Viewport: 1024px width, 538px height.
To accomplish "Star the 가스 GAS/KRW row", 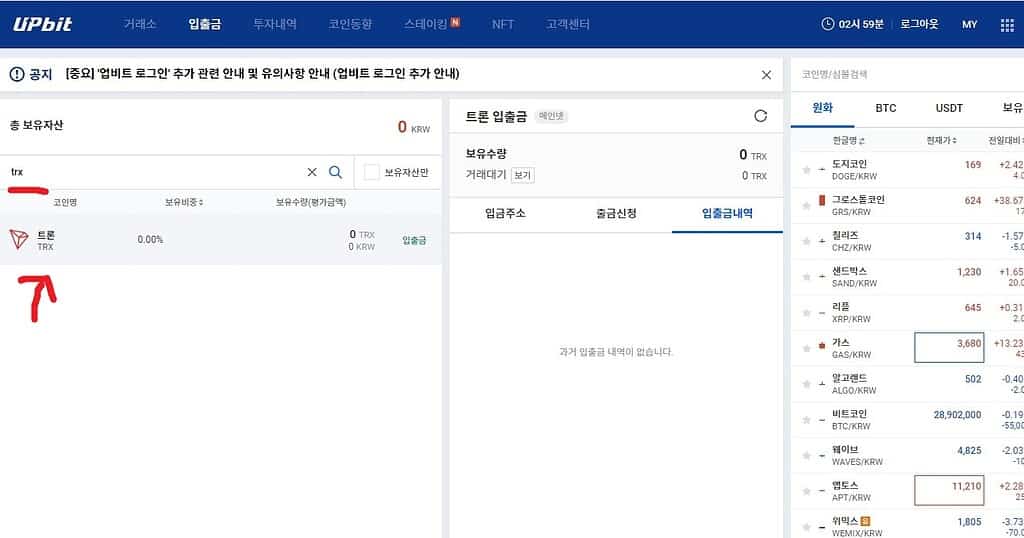I will [807, 349].
